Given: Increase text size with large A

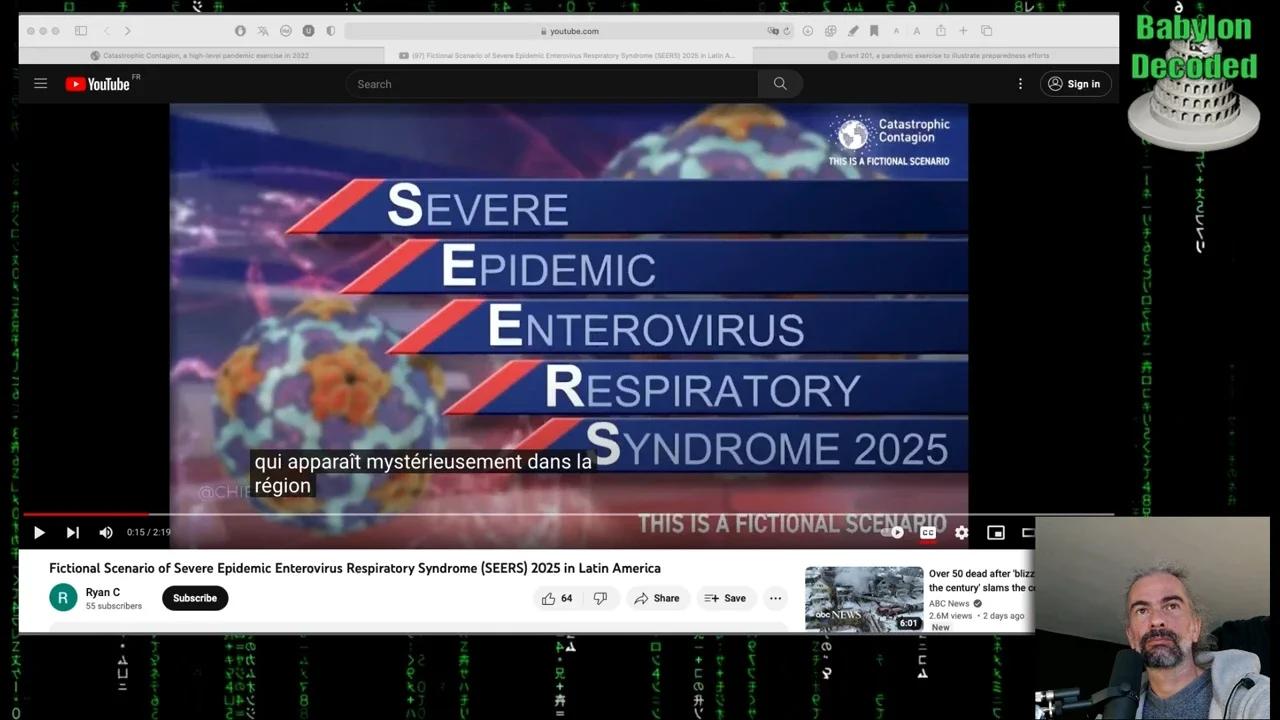Looking at the screenshot, I should click(x=917, y=31).
